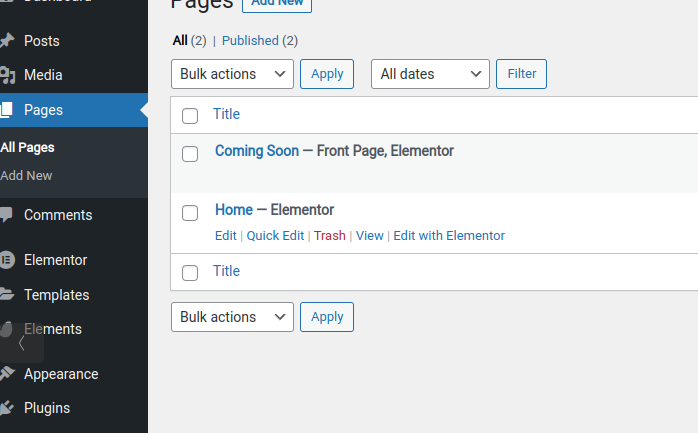Check the Coming Soon page checkbox
The height and width of the screenshot is (433, 698).
(190, 153)
